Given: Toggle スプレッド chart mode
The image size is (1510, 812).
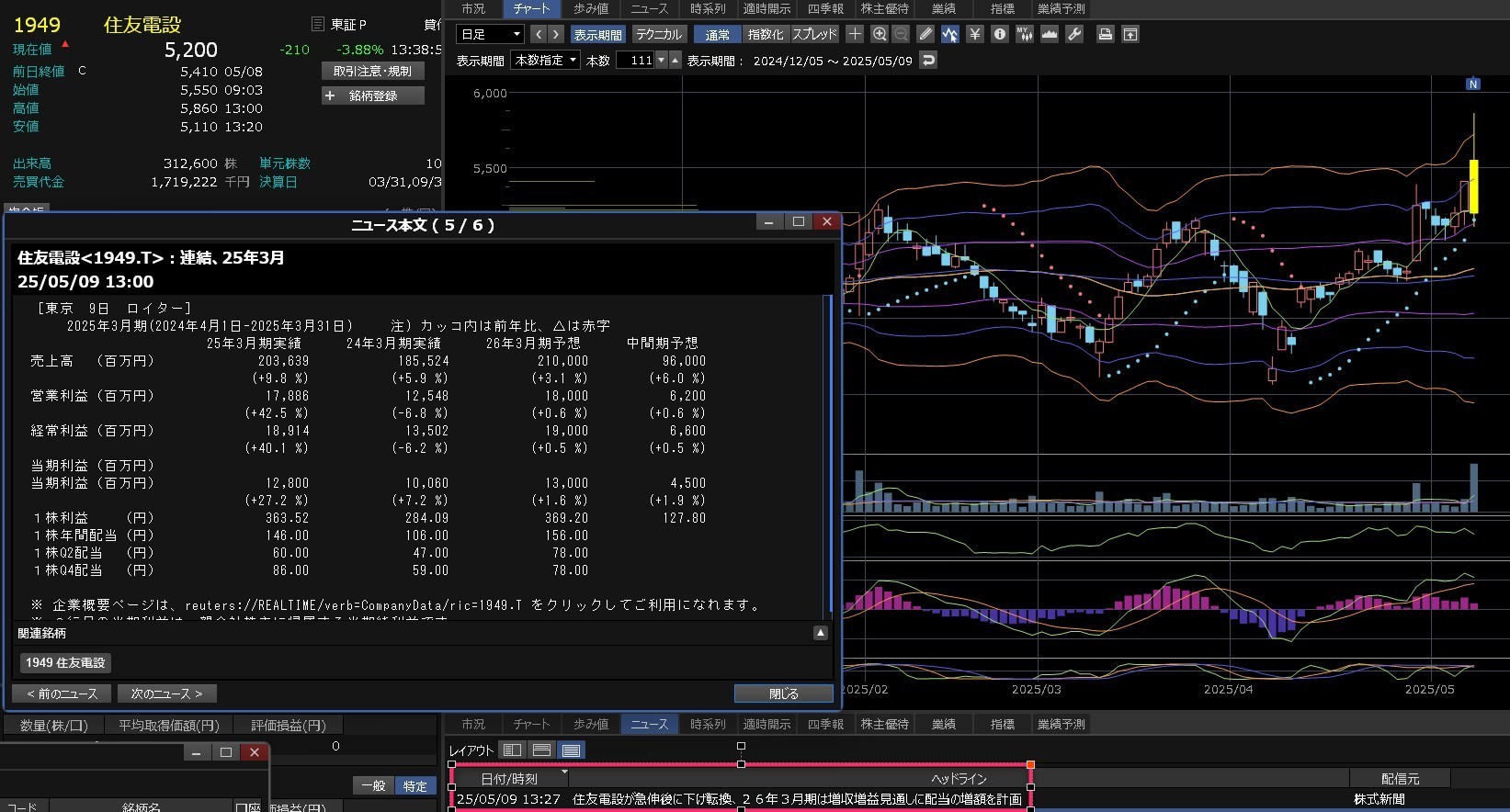Looking at the screenshot, I should point(814,34).
